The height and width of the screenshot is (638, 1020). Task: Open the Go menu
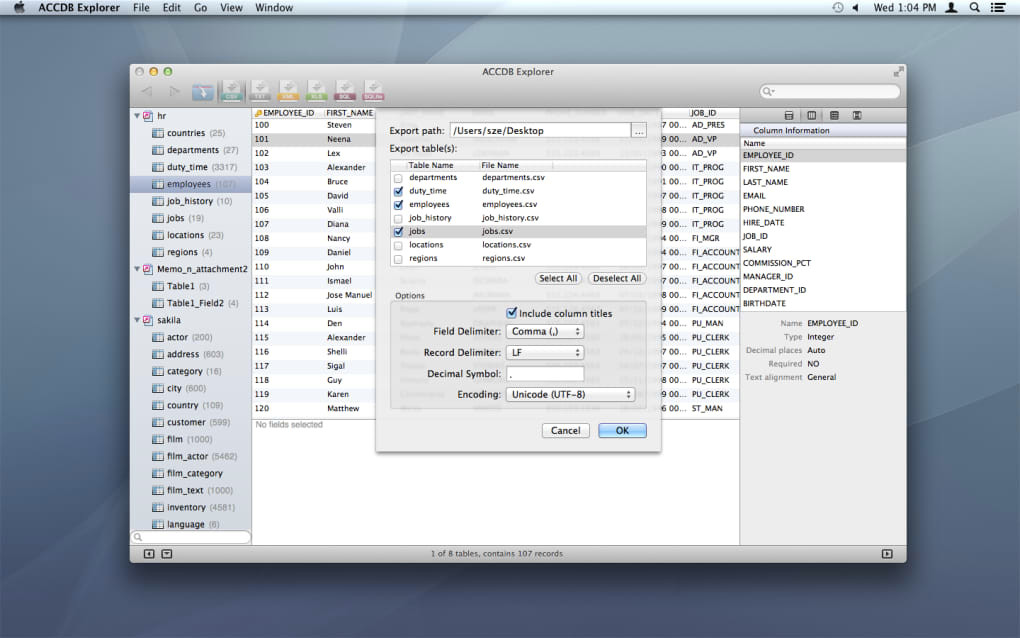coord(200,8)
